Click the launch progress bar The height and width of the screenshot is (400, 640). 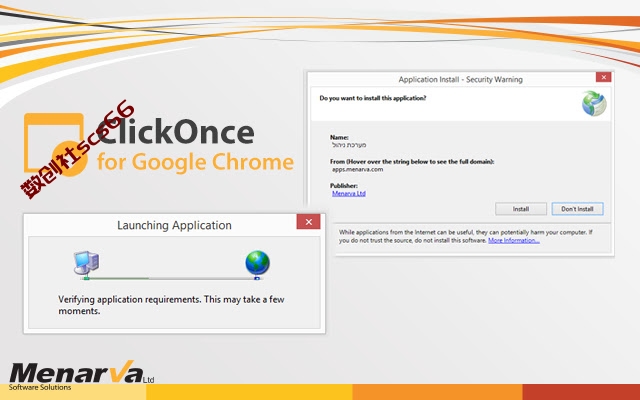171,278
